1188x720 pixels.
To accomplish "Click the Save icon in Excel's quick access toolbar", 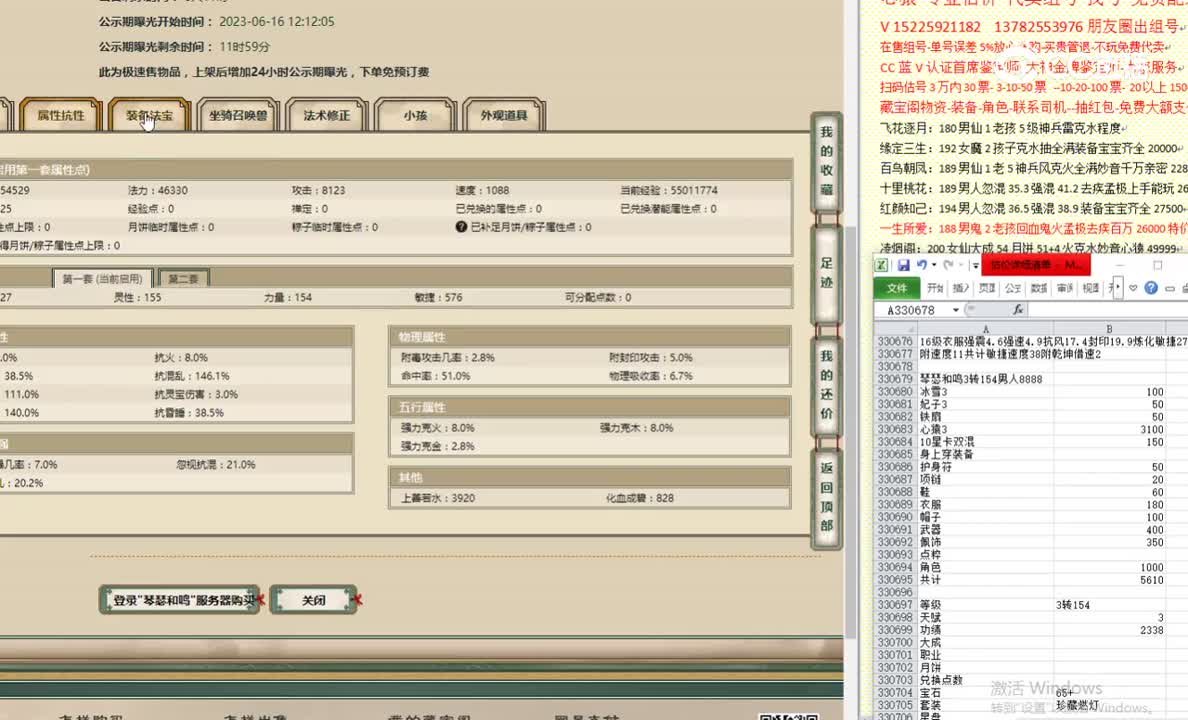I will click(x=905, y=264).
